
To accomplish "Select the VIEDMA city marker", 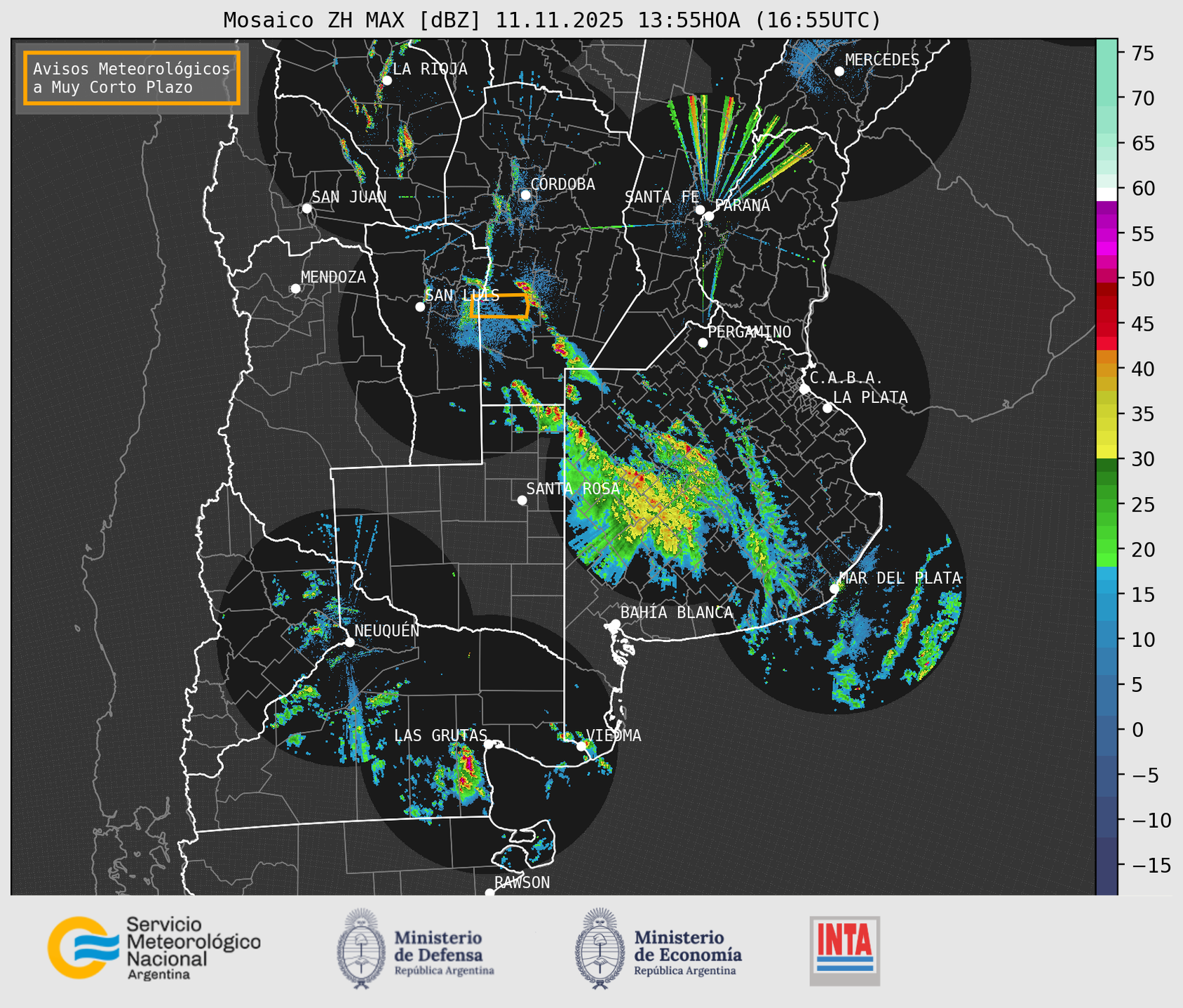I will pyautogui.click(x=581, y=746).
